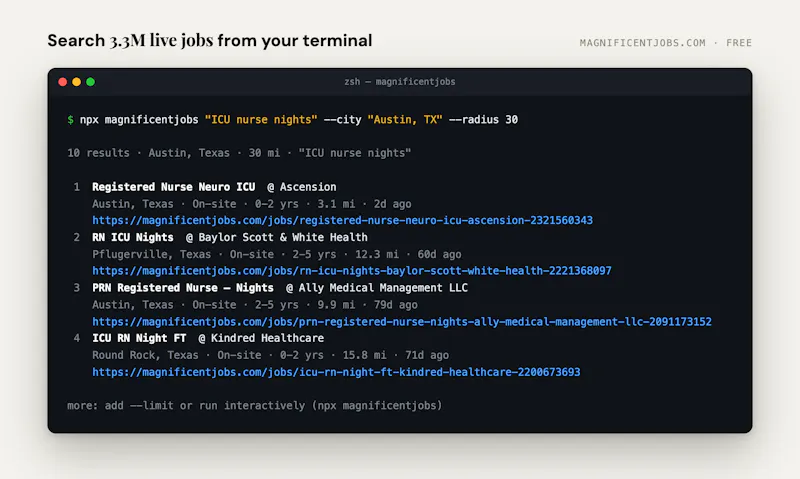Viewport: 800px width, 479px height.
Task: Click the yellow minimize window dot
Action: 77,82
